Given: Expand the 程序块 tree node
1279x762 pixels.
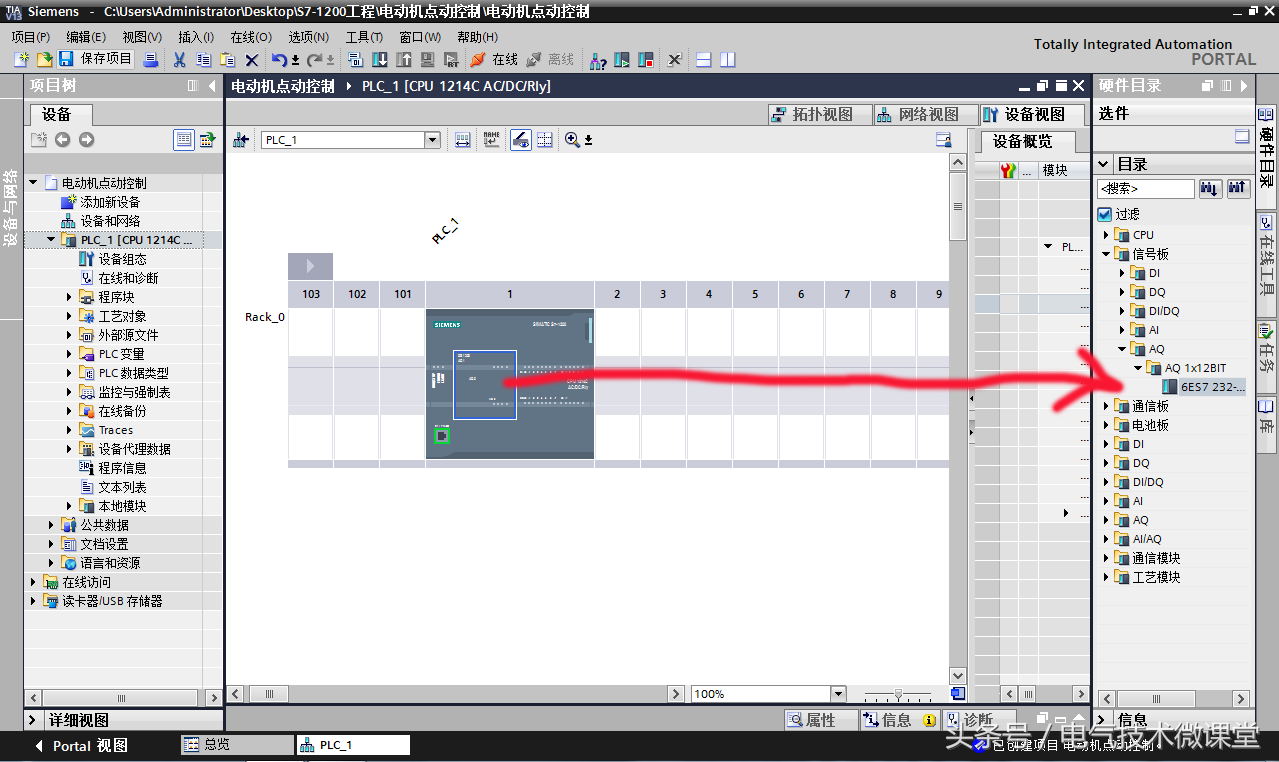Looking at the screenshot, I should pyautogui.click(x=70, y=297).
